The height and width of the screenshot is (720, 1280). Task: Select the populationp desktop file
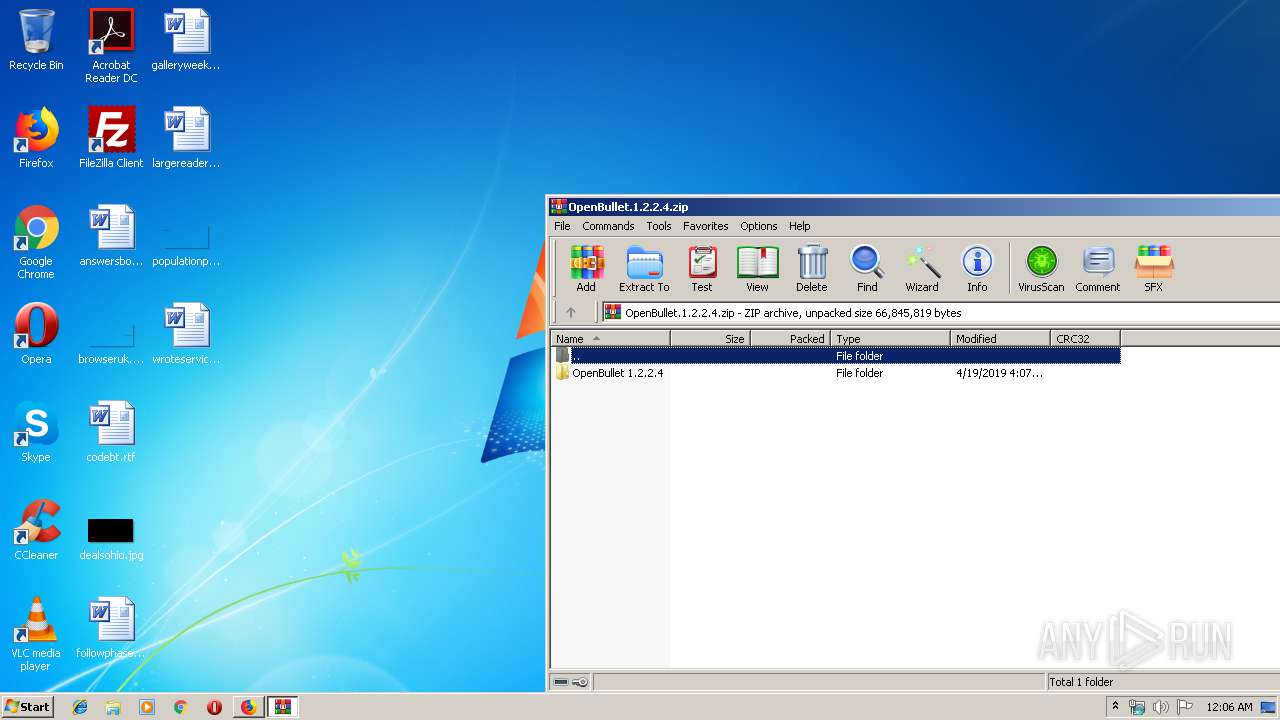(186, 245)
